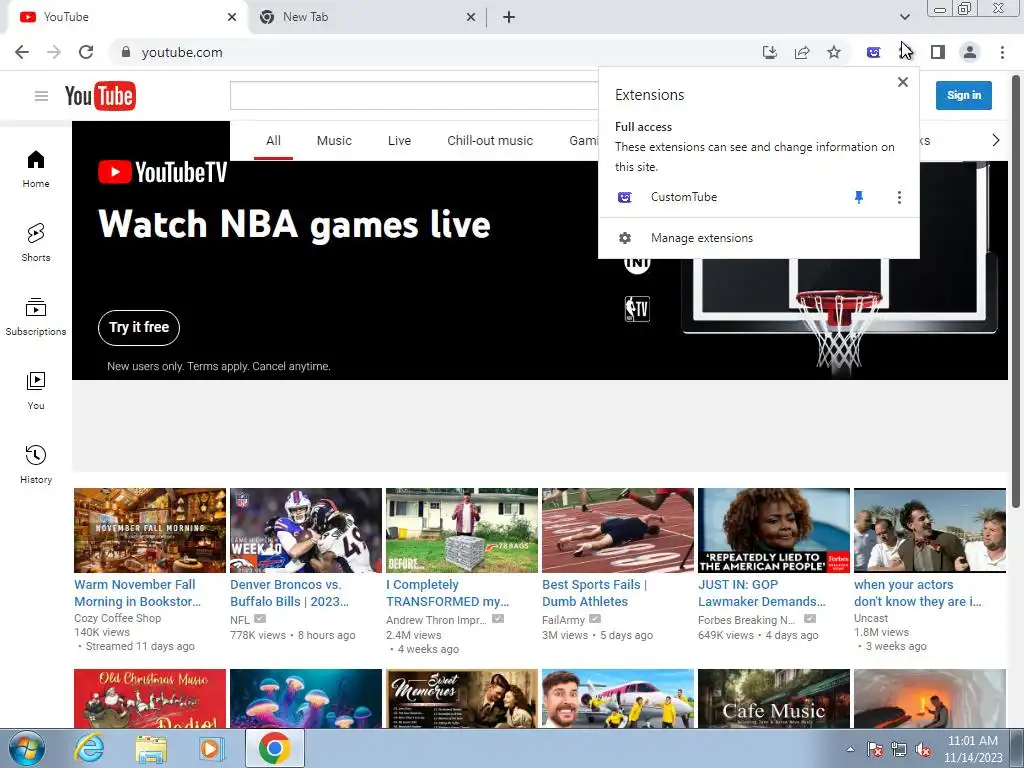Open the volume icon in system tray

tap(923, 750)
